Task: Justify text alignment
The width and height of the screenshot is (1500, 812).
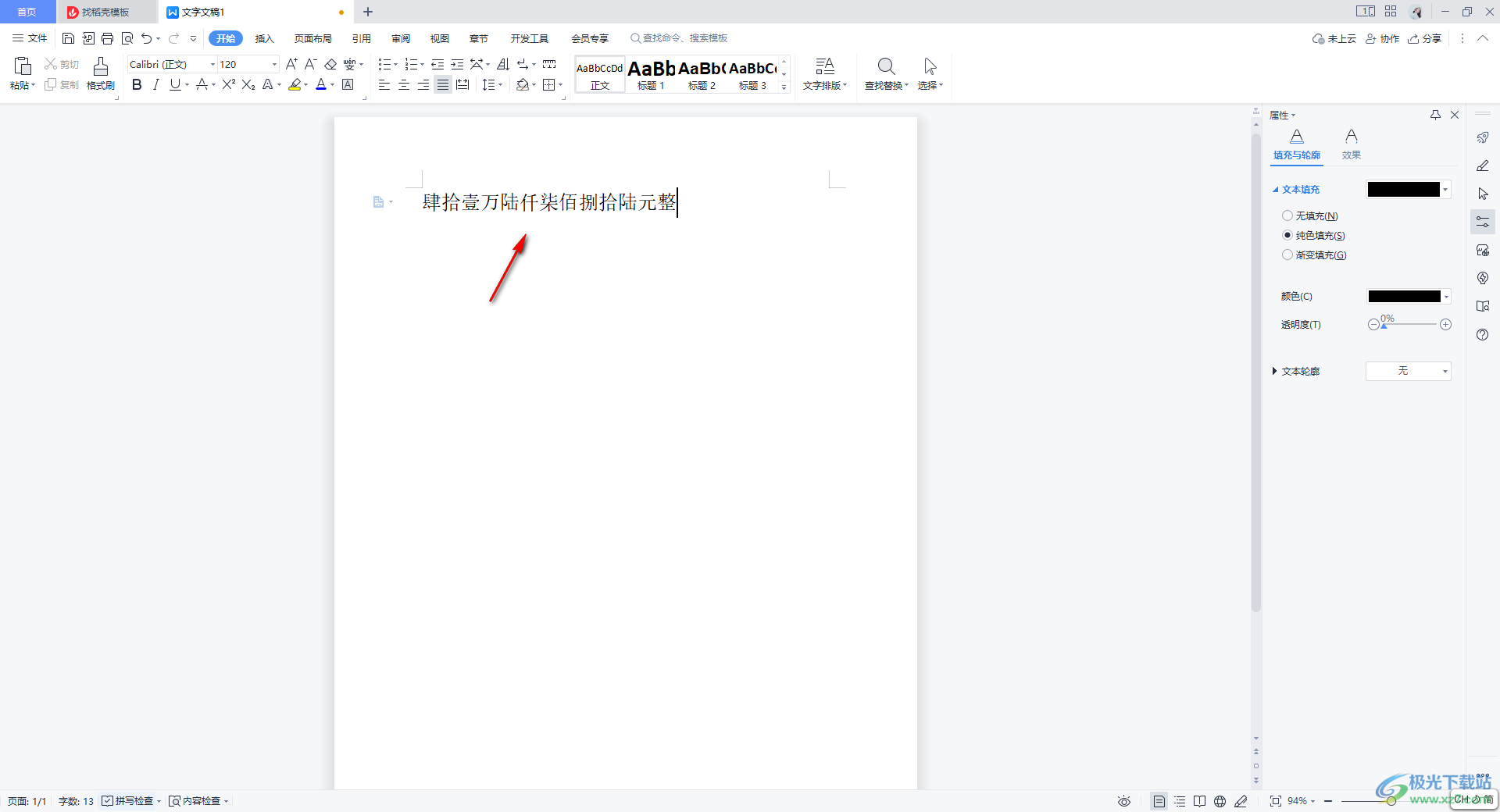Action: 443,84
